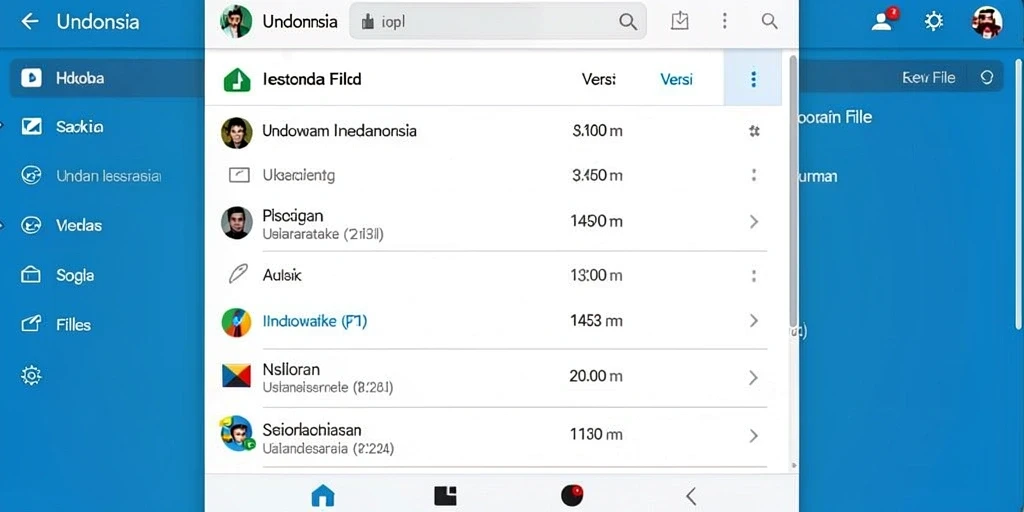Viewport: 1024px width, 512px height.
Task: Open the settings gear in top bar
Action: coord(934,22)
